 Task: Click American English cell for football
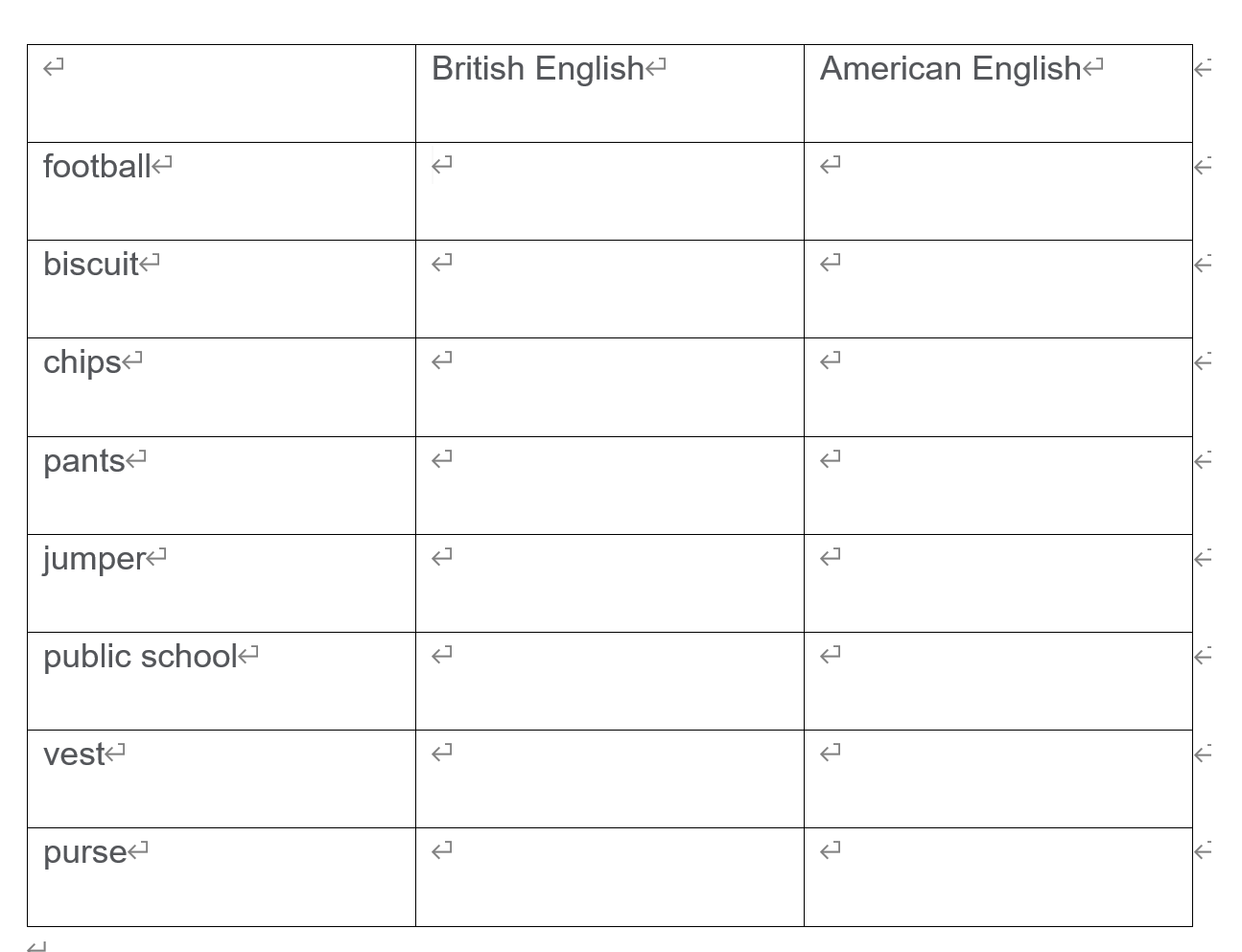(x=997, y=191)
